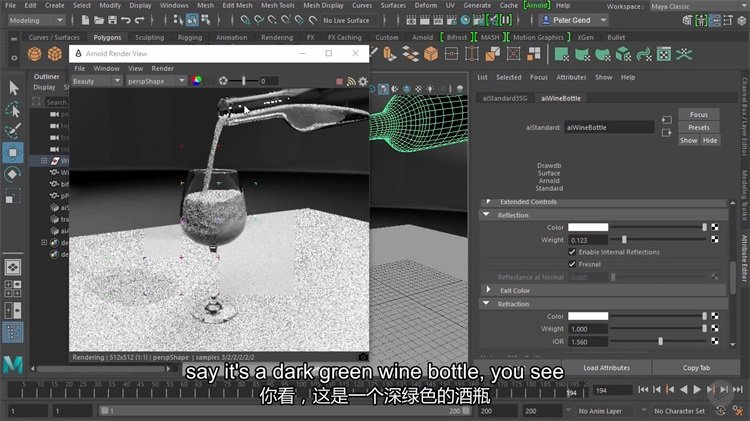Image resolution: width=750 pixels, height=421 pixels.
Task: Click map button for Refraction Color
Action: 715,316
